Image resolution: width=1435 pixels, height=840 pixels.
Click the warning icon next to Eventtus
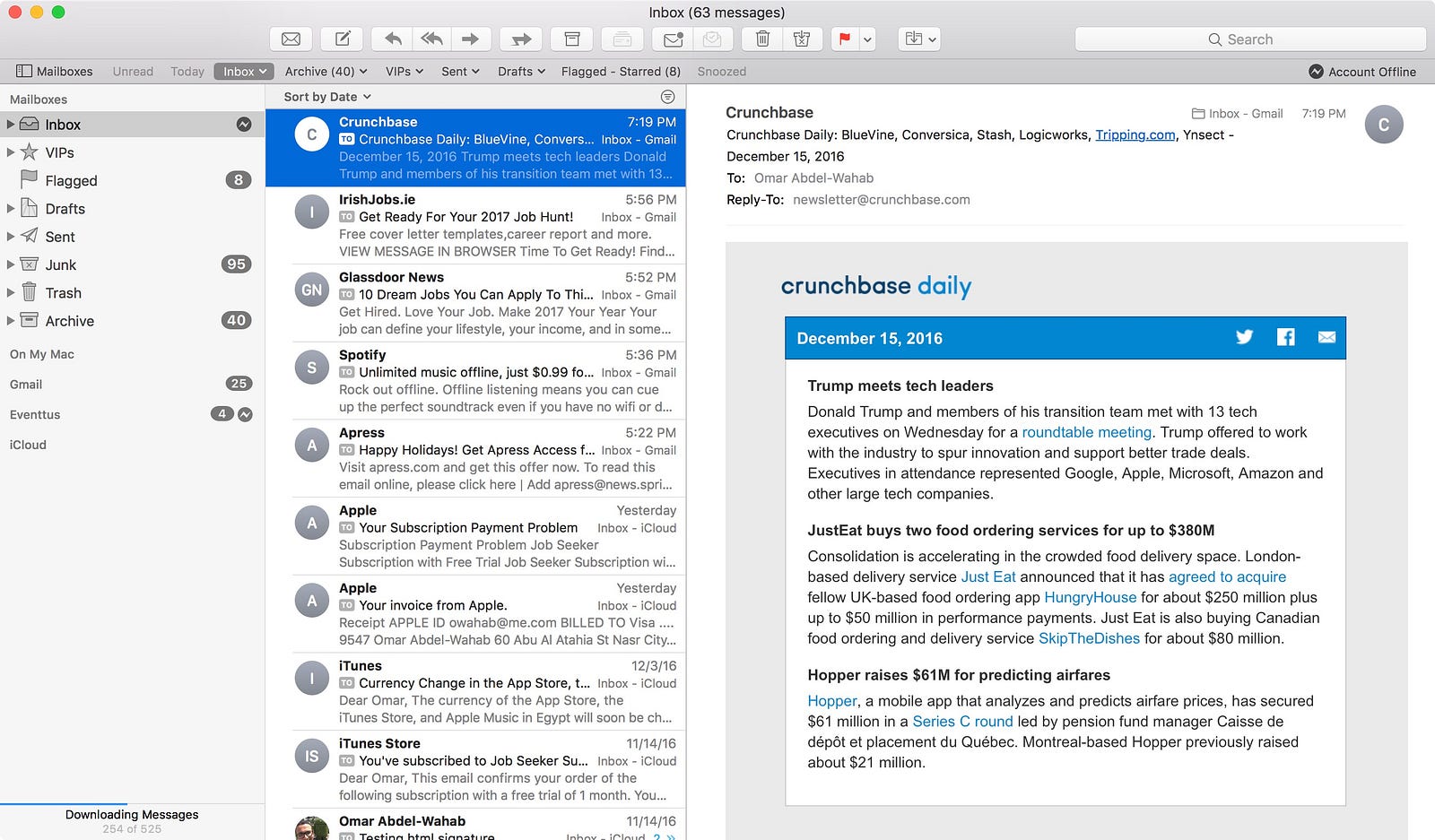[x=245, y=414]
